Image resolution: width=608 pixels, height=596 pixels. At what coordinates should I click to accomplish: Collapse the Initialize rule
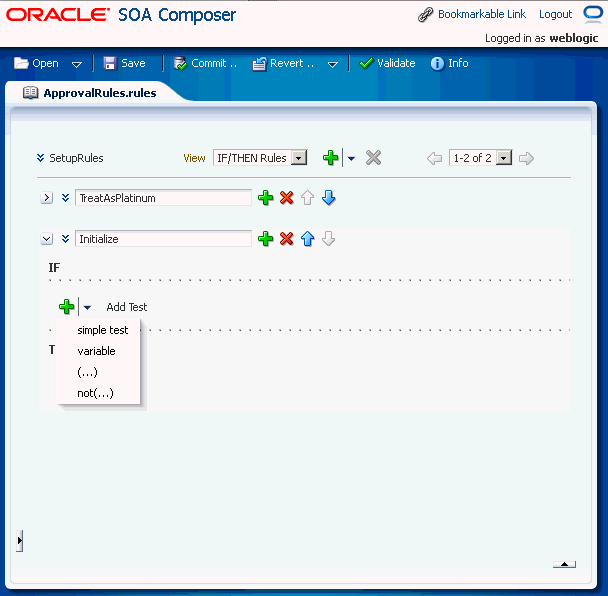(x=47, y=239)
